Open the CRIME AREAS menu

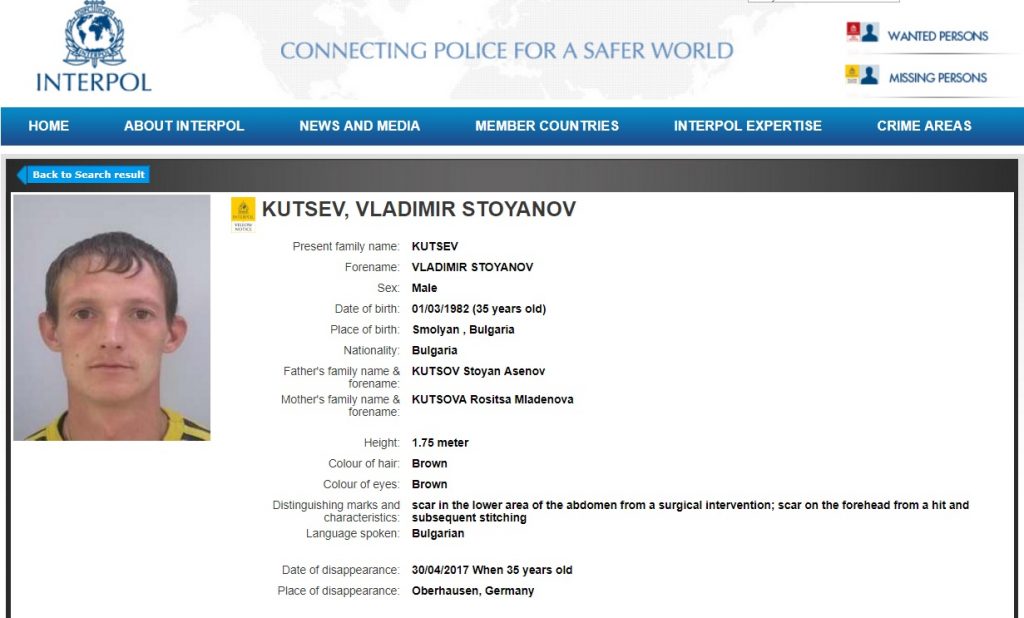click(924, 125)
